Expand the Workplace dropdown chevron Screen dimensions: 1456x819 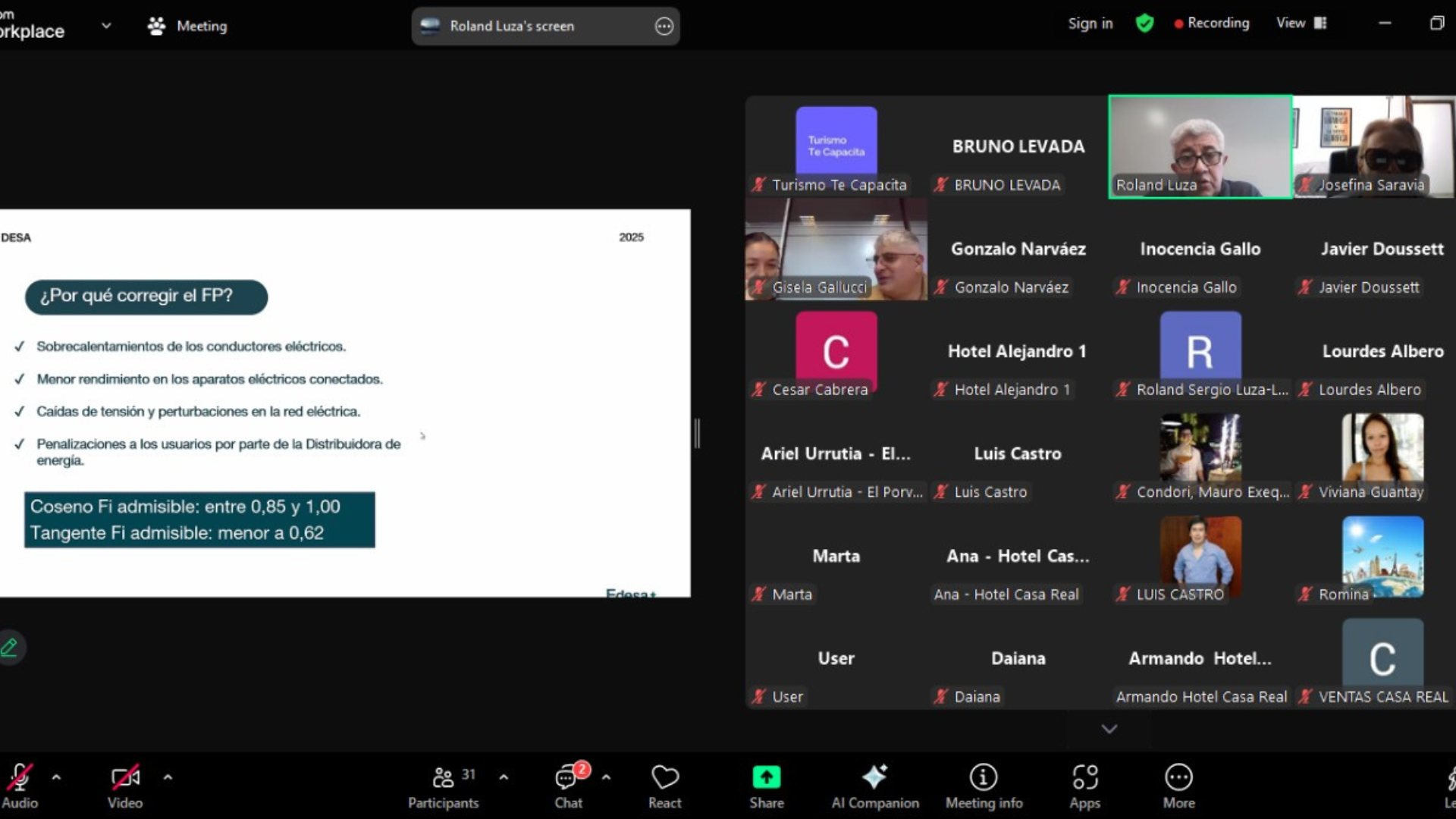coord(106,26)
